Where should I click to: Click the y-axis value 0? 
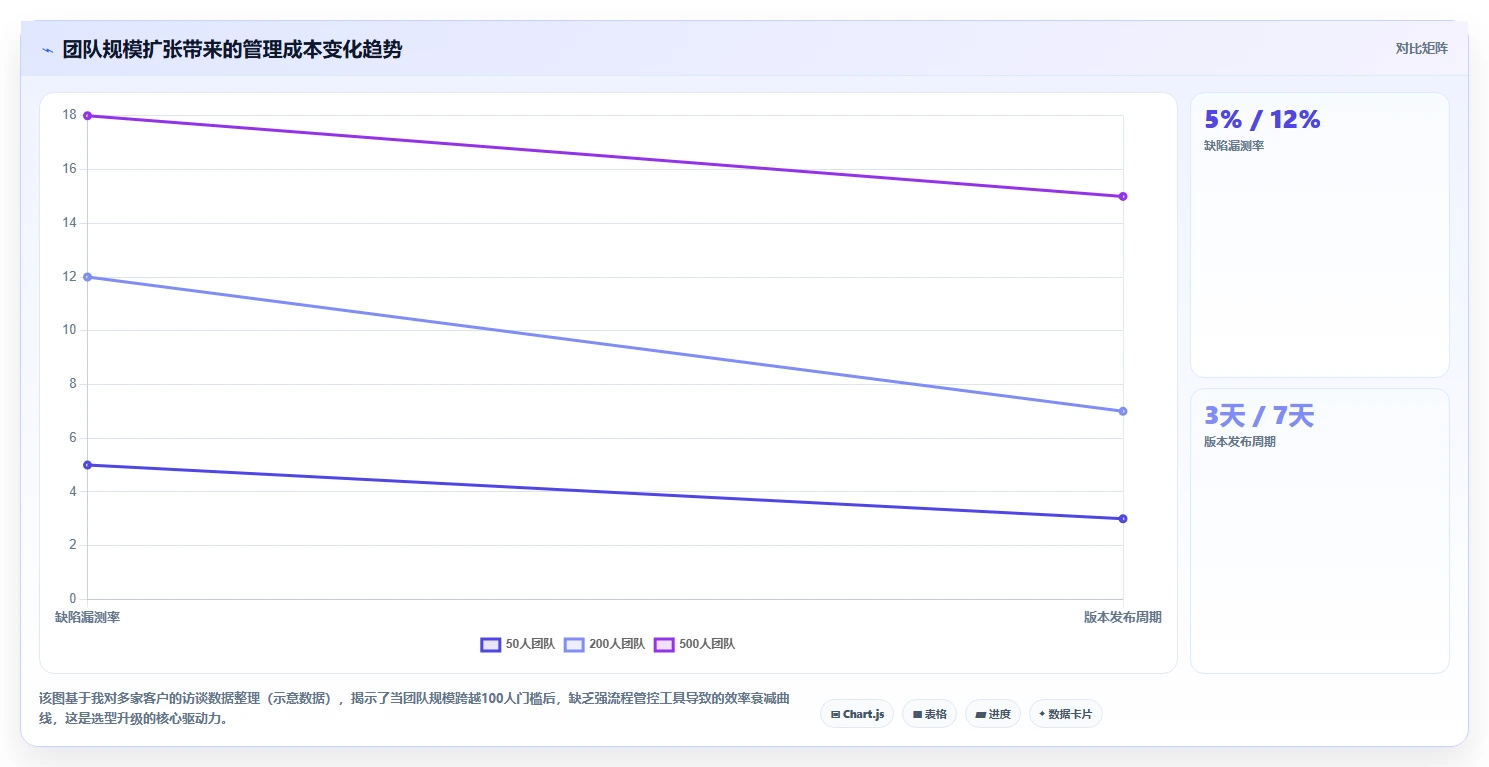(x=72, y=599)
